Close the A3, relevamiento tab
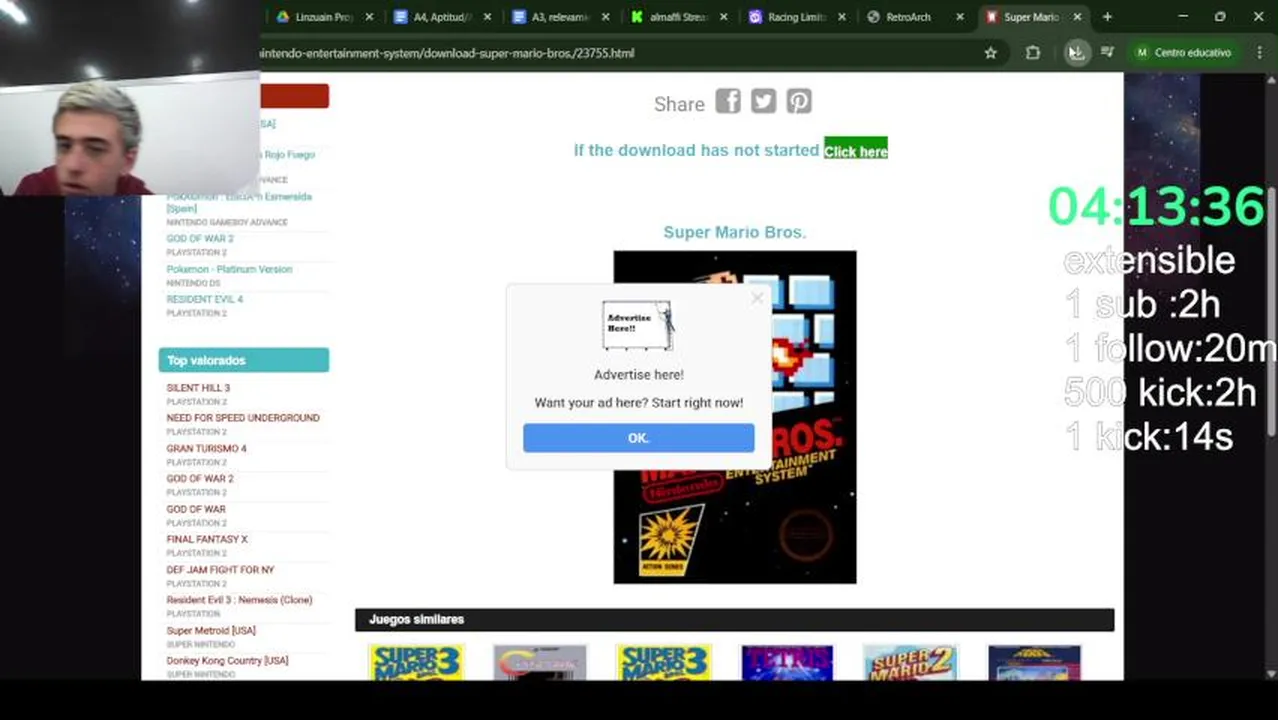This screenshot has width=1278, height=720. pos(605,17)
